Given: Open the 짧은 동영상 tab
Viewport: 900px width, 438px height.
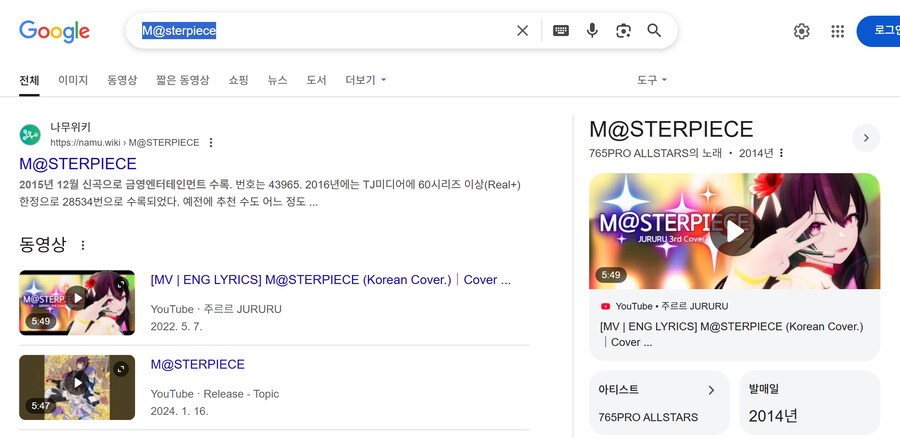Looking at the screenshot, I should [x=183, y=80].
